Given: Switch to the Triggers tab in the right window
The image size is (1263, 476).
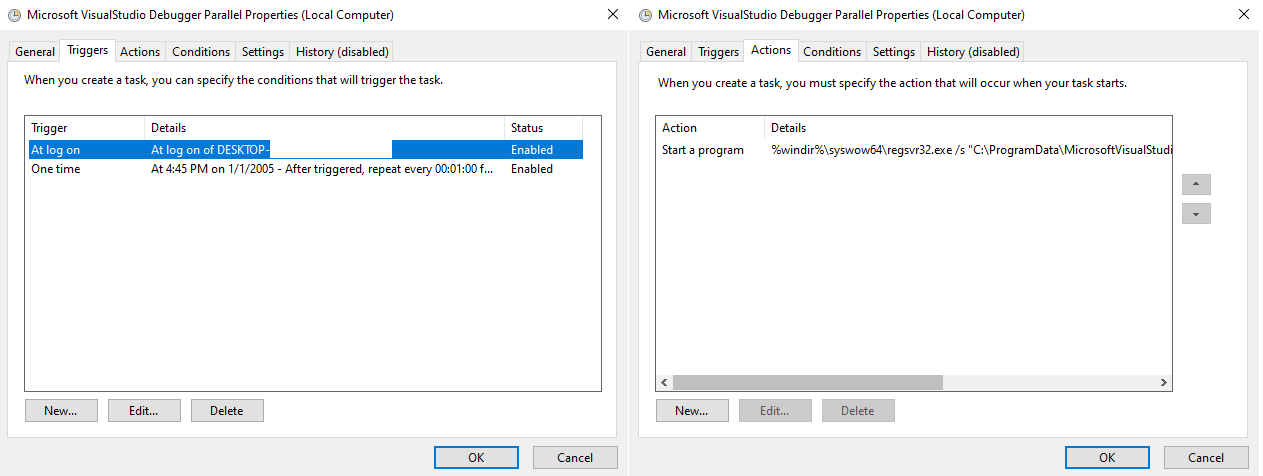Looking at the screenshot, I should [x=718, y=52].
